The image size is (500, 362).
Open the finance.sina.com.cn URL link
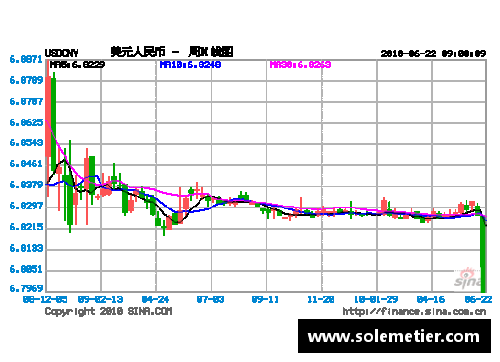[414, 311]
